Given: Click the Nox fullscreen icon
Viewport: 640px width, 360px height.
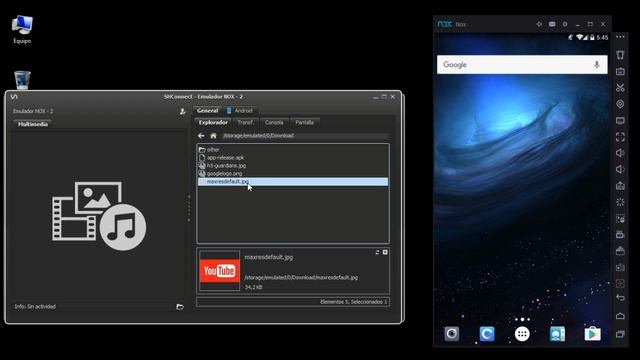Looking at the screenshot, I should tap(620, 137).
